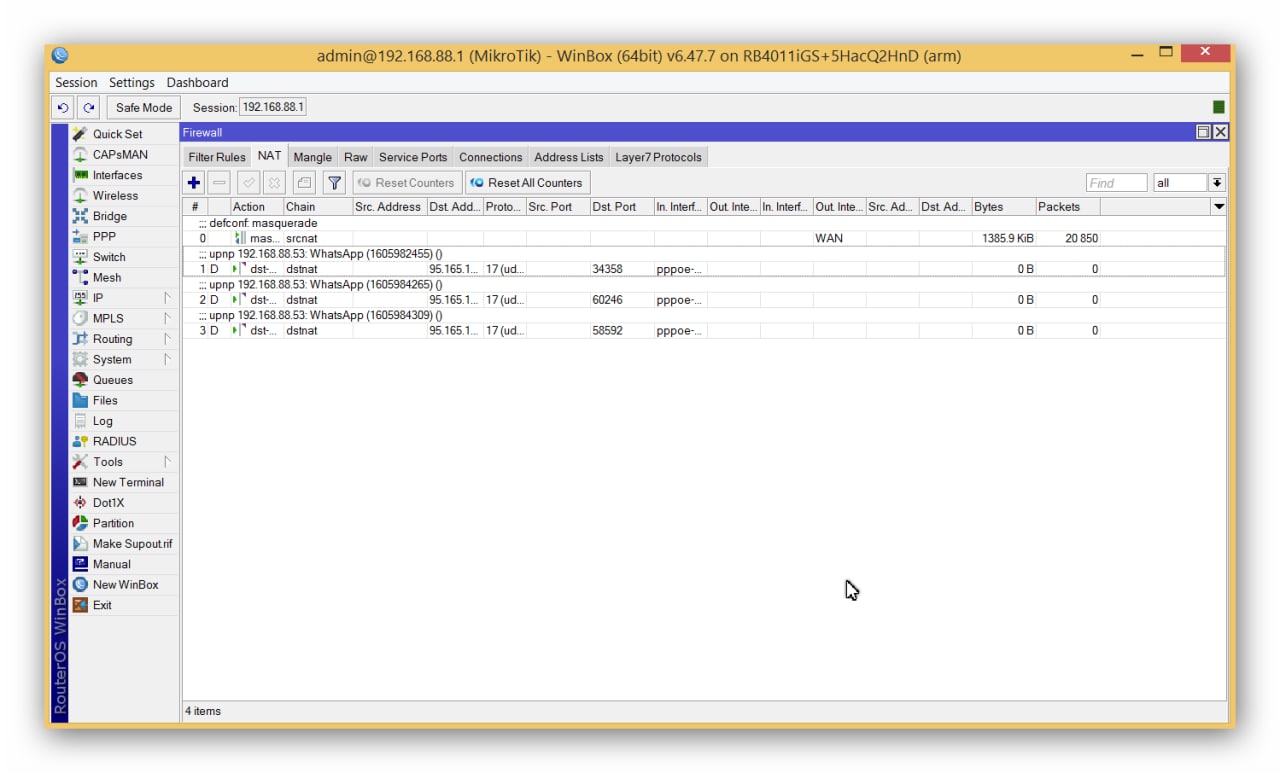Close the Firewall inner window

click(1220, 132)
